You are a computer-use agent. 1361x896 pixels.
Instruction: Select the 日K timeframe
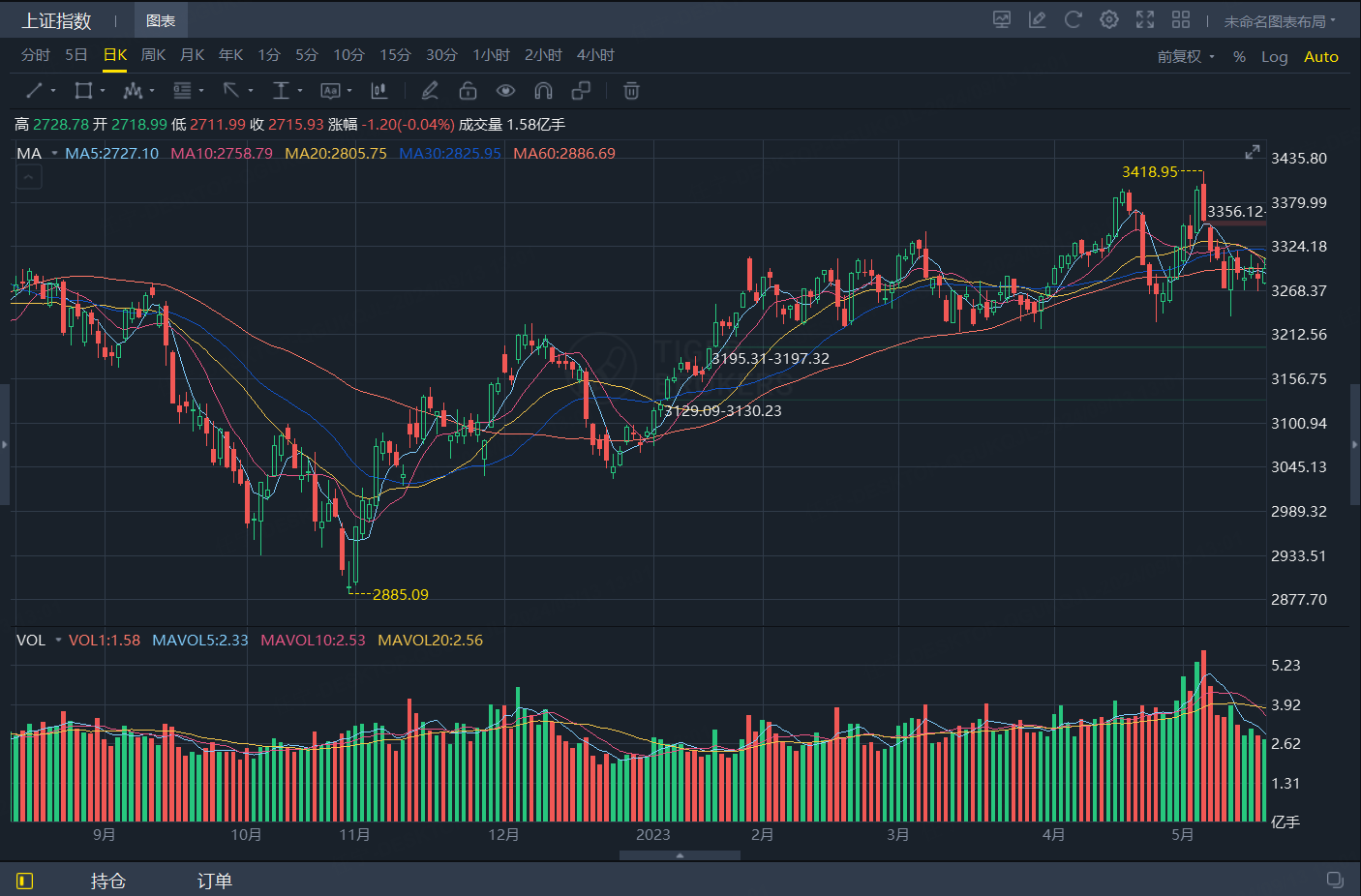[115, 55]
